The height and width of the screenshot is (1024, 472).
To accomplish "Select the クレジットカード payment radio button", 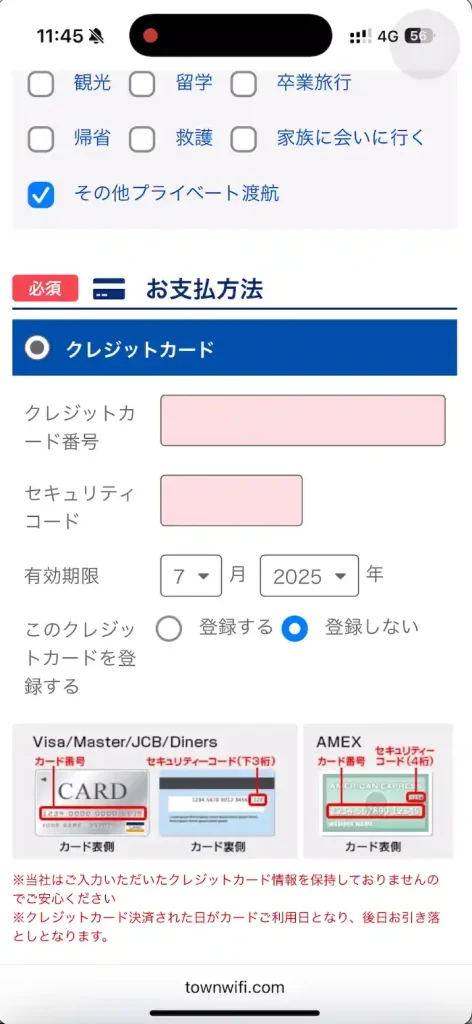I will 37,348.
